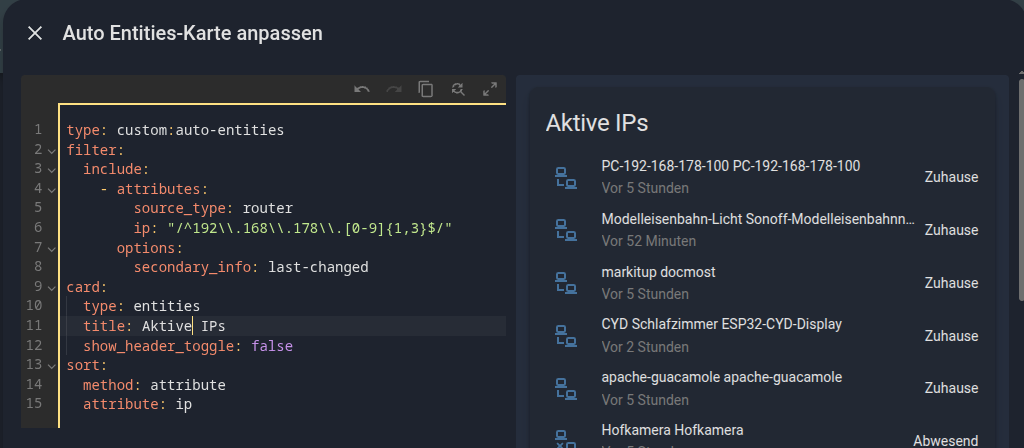Click network icon for PC-192-168-178-100
The image size is (1024, 448).
pyautogui.click(x=565, y=177)
